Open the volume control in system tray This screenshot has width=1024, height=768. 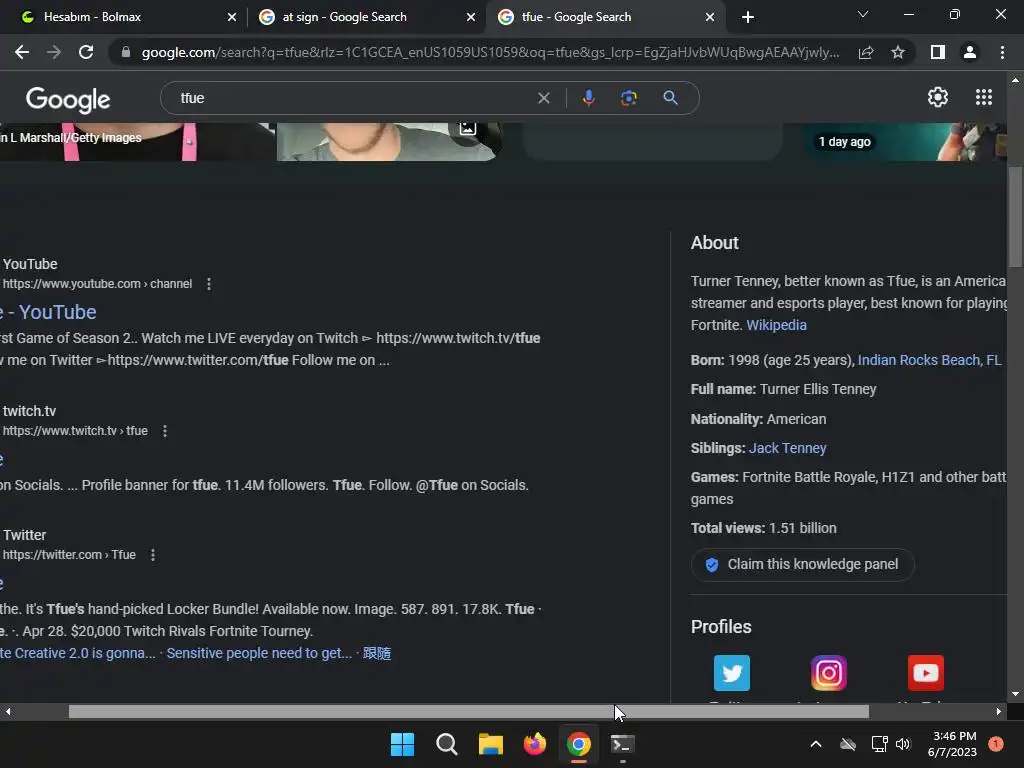point(903,744)
